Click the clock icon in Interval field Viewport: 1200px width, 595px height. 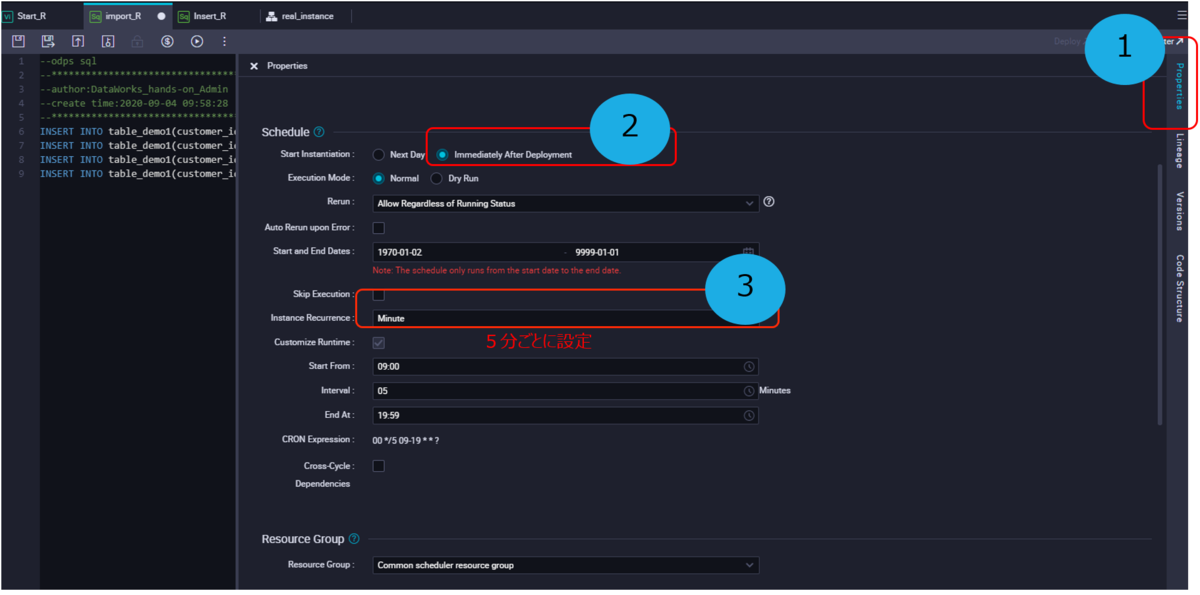click(749, 391)
